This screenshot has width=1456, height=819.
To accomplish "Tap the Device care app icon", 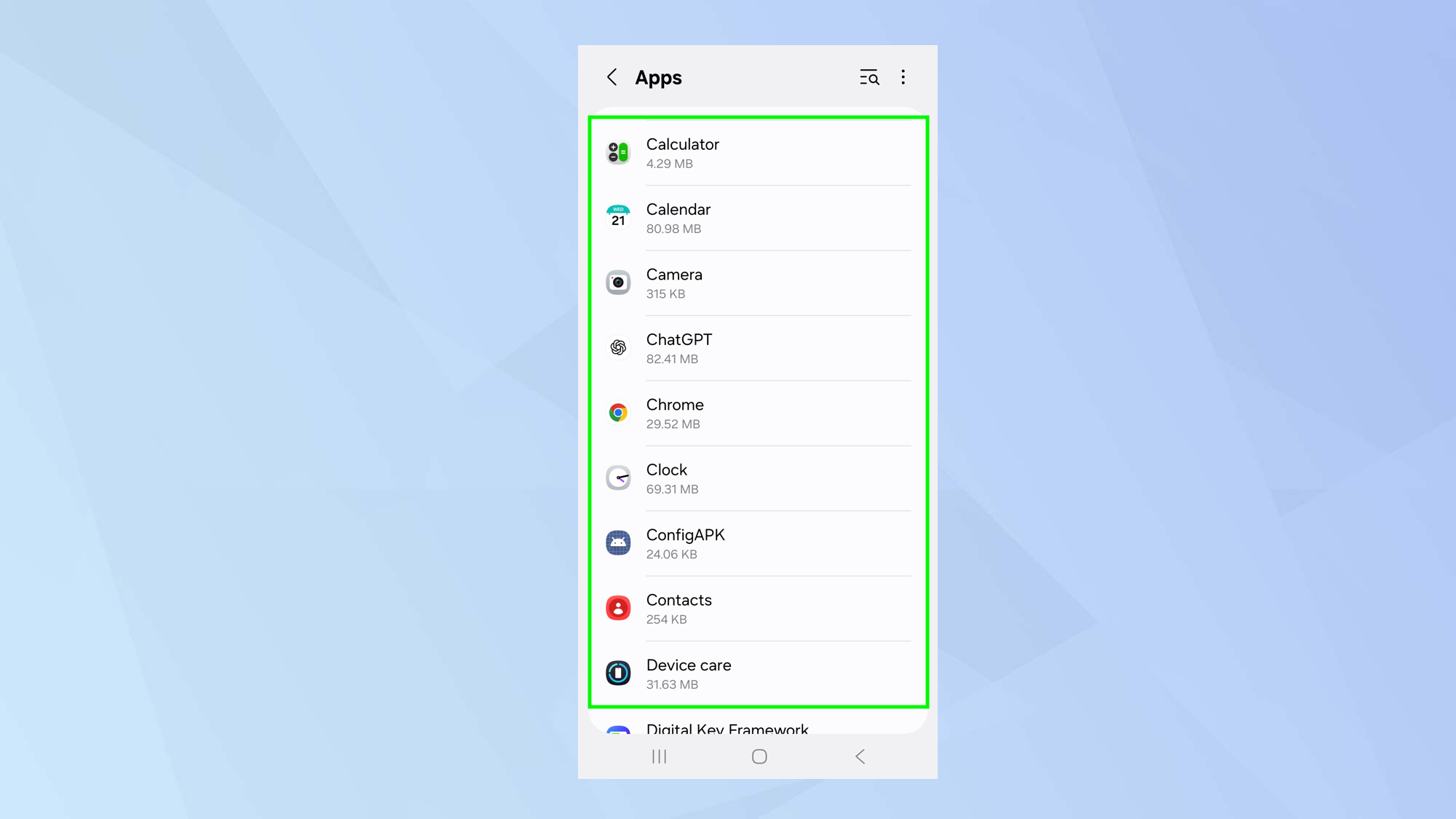I will click(x=618, y=673).
